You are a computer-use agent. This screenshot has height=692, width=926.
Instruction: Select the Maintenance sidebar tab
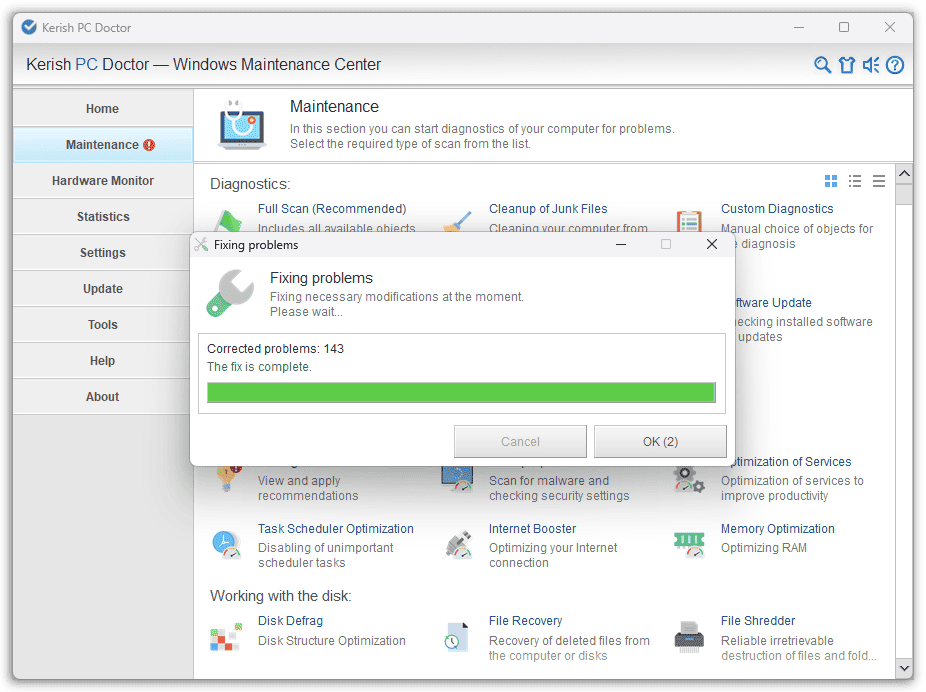click(x=103, y=145)
